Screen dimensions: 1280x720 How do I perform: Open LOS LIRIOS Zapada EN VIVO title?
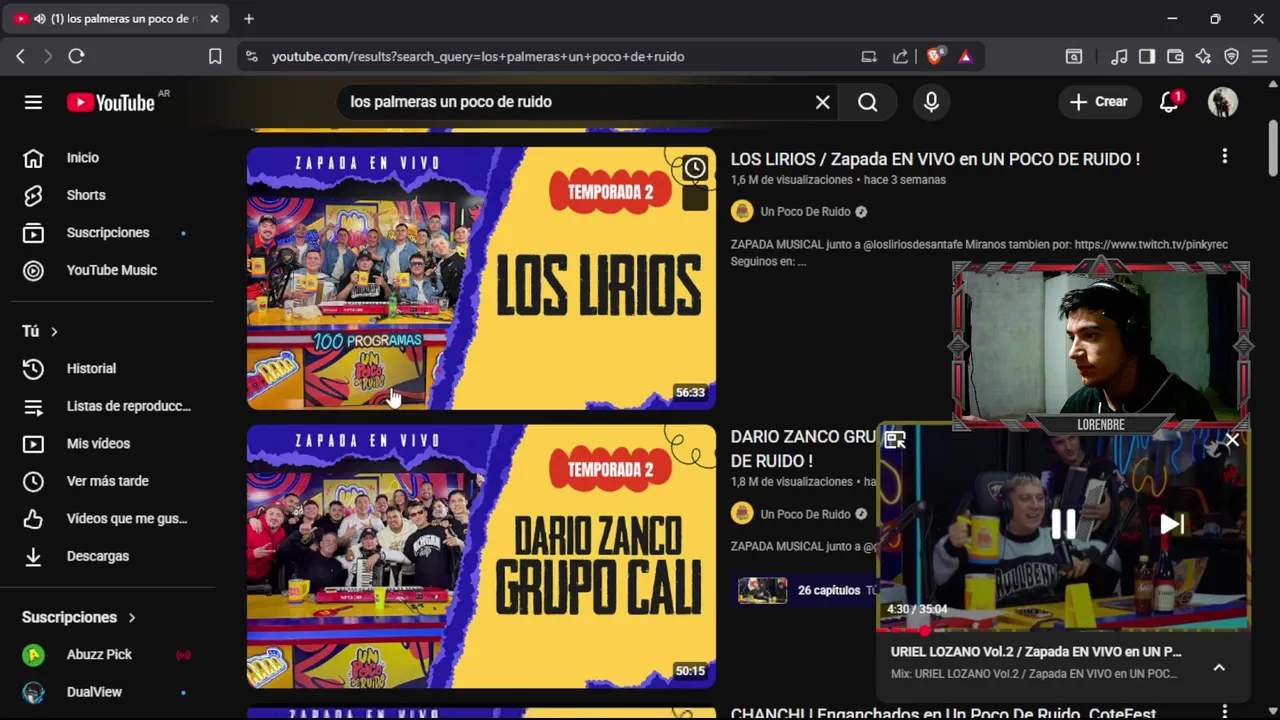pos(935,159)
